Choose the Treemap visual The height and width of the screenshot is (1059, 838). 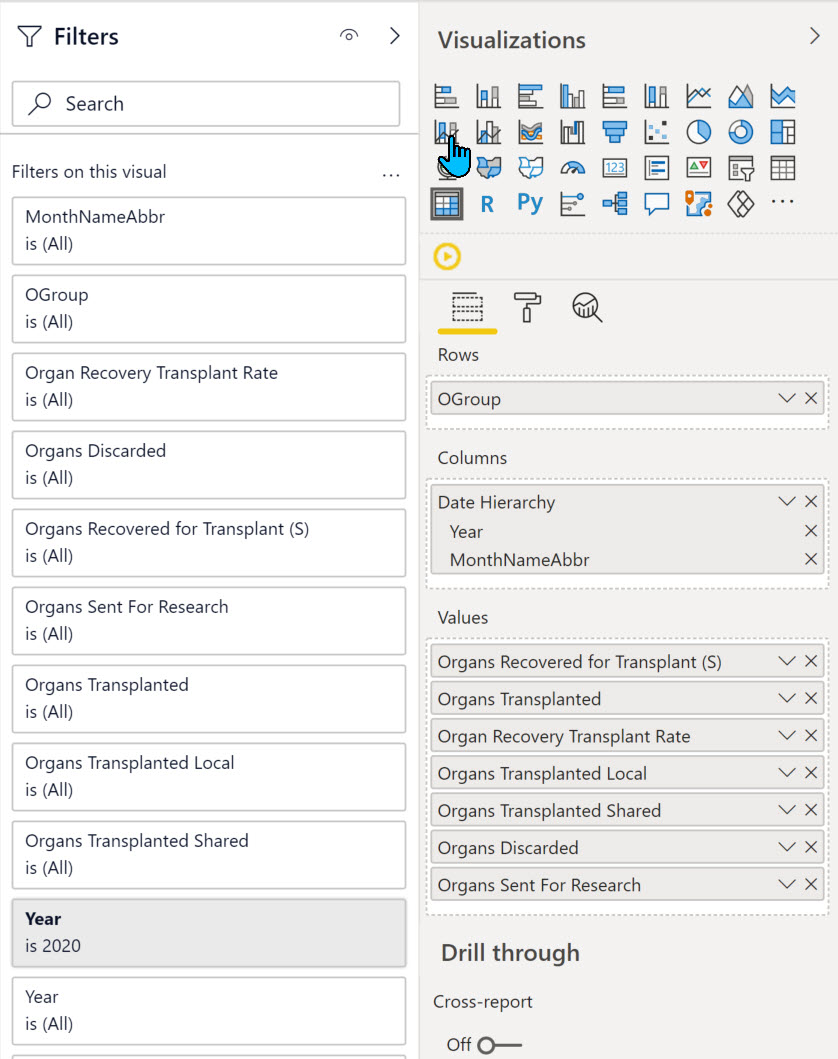pos(783,132)
